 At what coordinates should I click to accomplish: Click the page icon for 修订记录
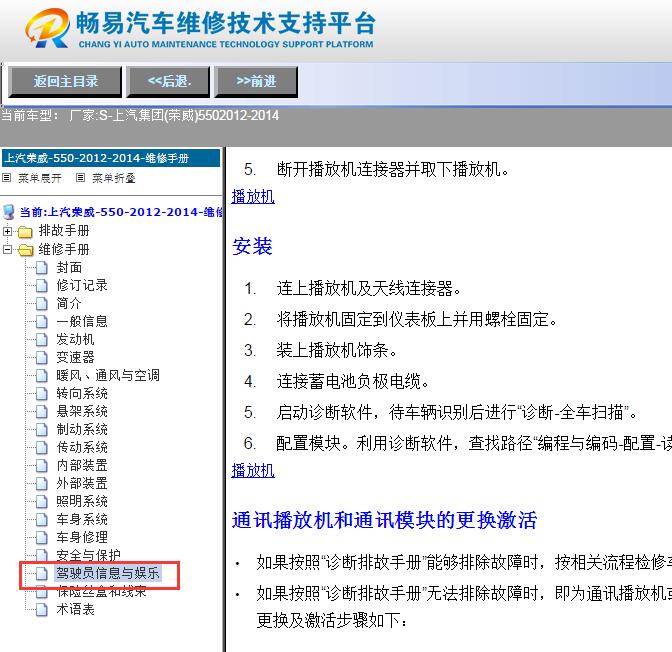42,286
